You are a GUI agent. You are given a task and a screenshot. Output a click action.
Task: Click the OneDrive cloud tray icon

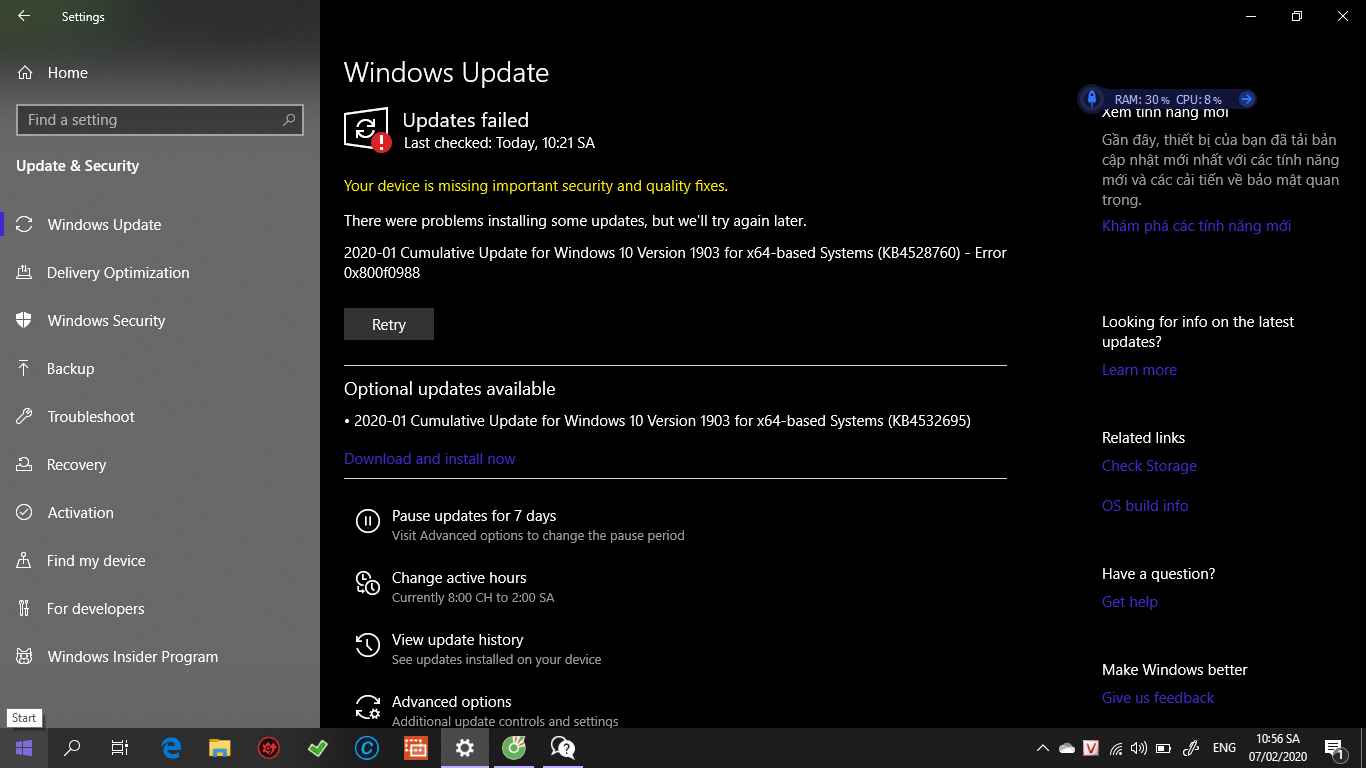(1067, 748)
